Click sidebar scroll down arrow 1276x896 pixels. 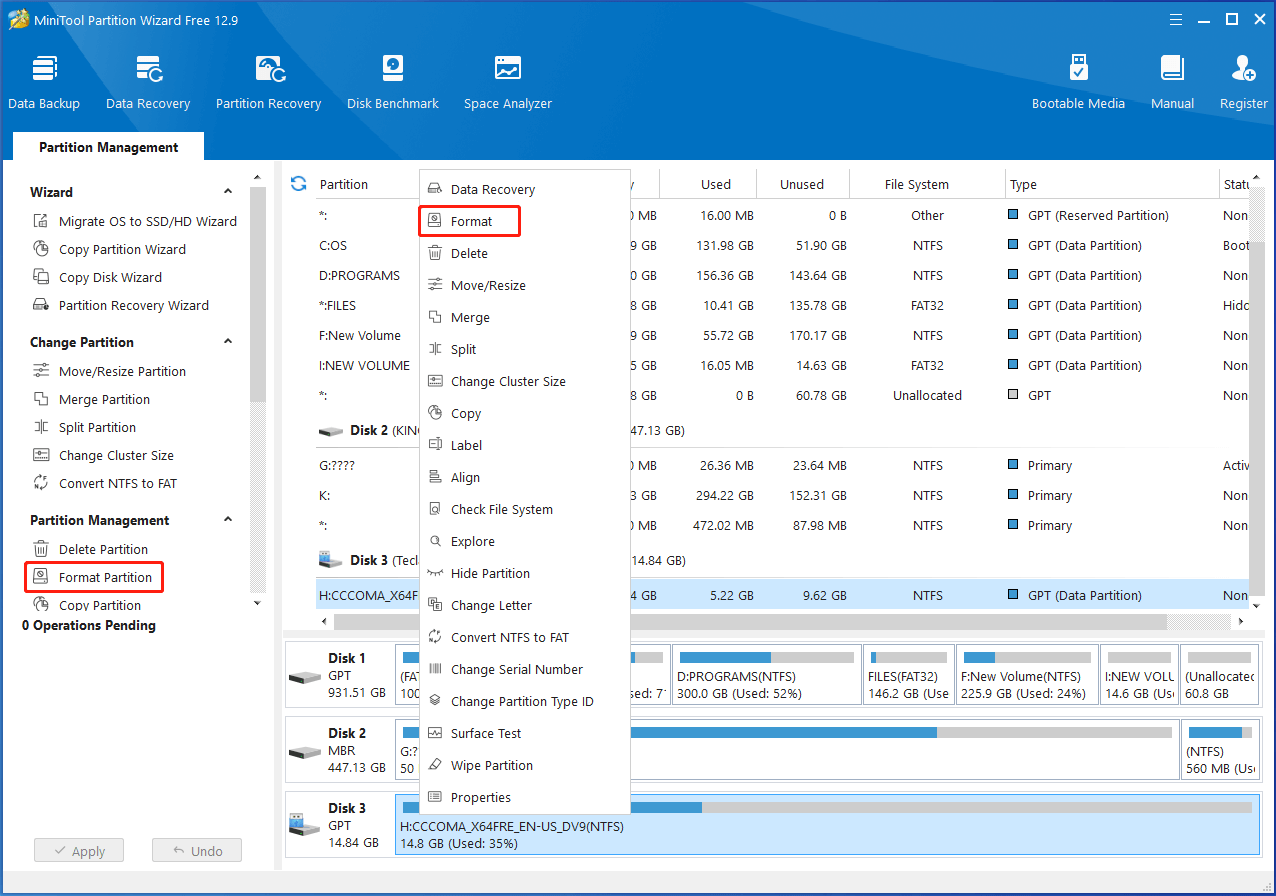tap(258, 603)
